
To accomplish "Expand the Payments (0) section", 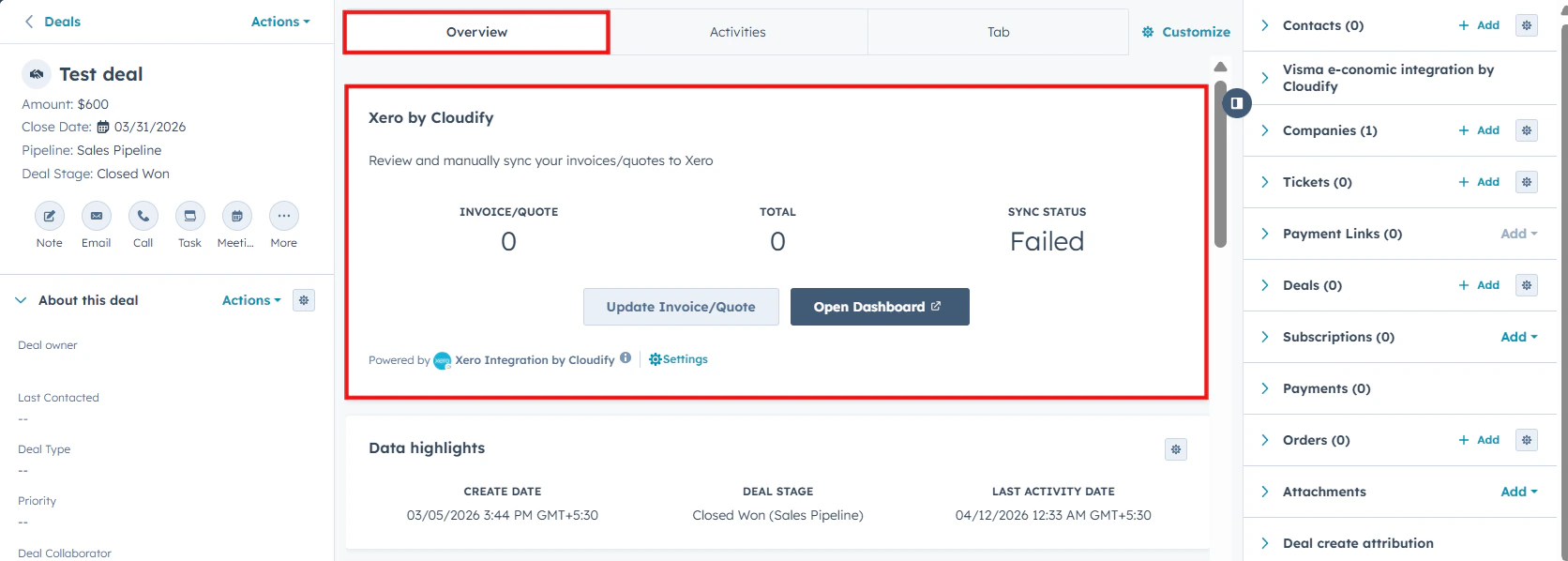I will click(x=1265, y=388).
